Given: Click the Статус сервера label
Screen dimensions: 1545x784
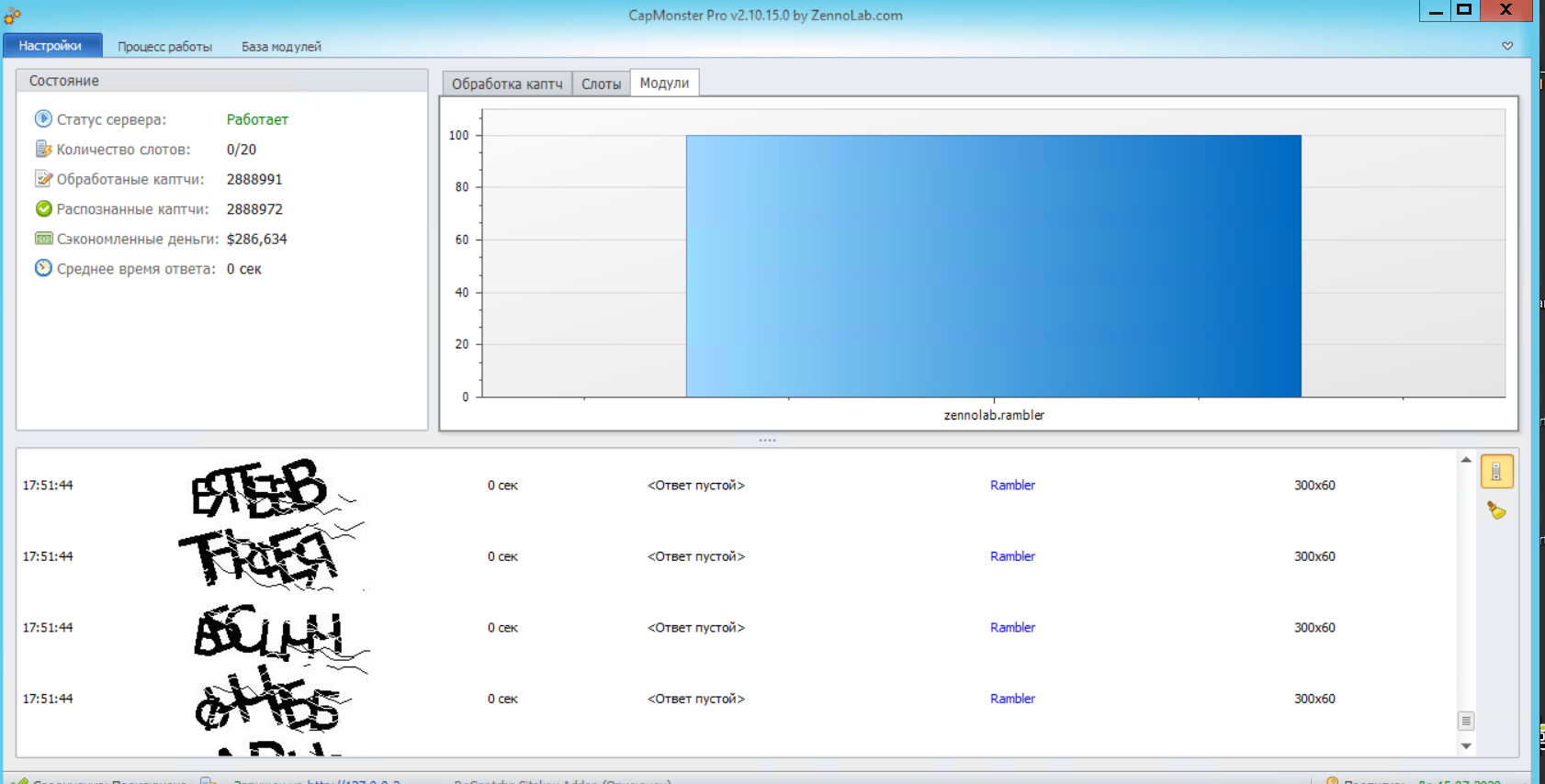Looking at the screenshot, I should coord(111,119).
